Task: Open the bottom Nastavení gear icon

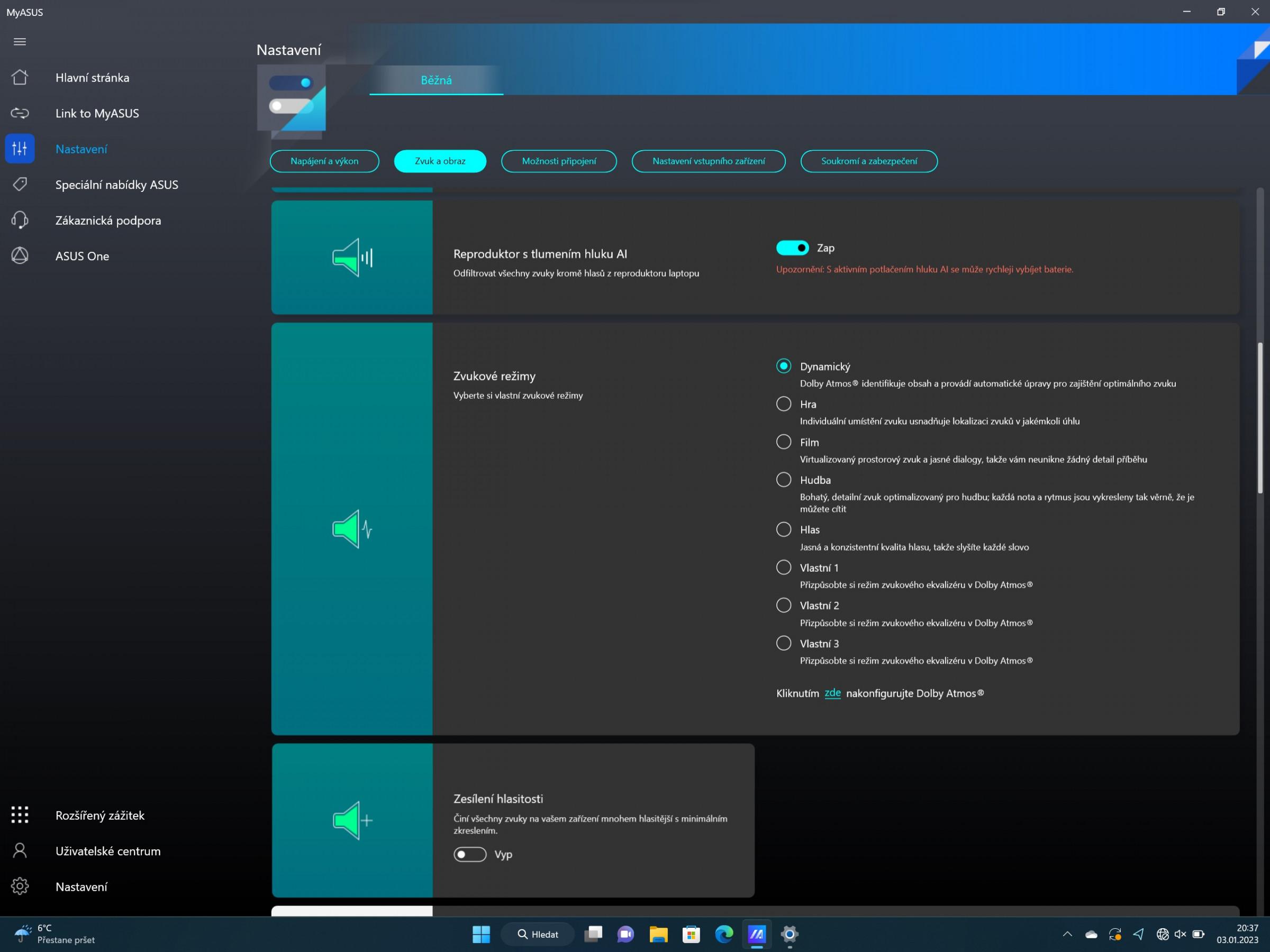Action: tap(20, 886)
